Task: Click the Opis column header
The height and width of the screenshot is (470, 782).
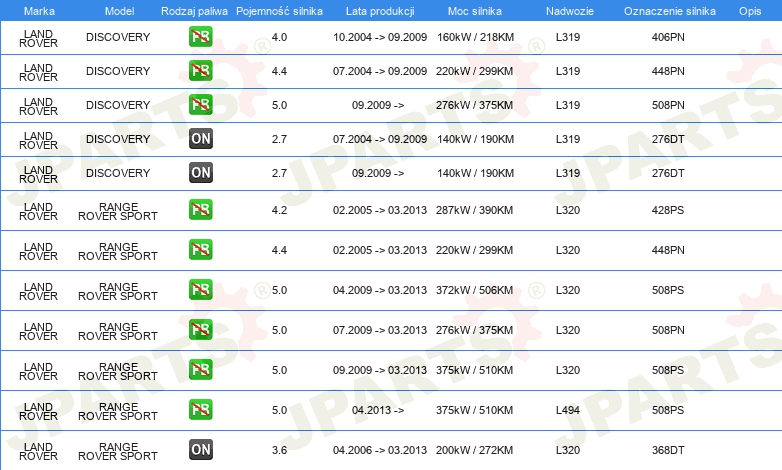Action: pos(750,11)
